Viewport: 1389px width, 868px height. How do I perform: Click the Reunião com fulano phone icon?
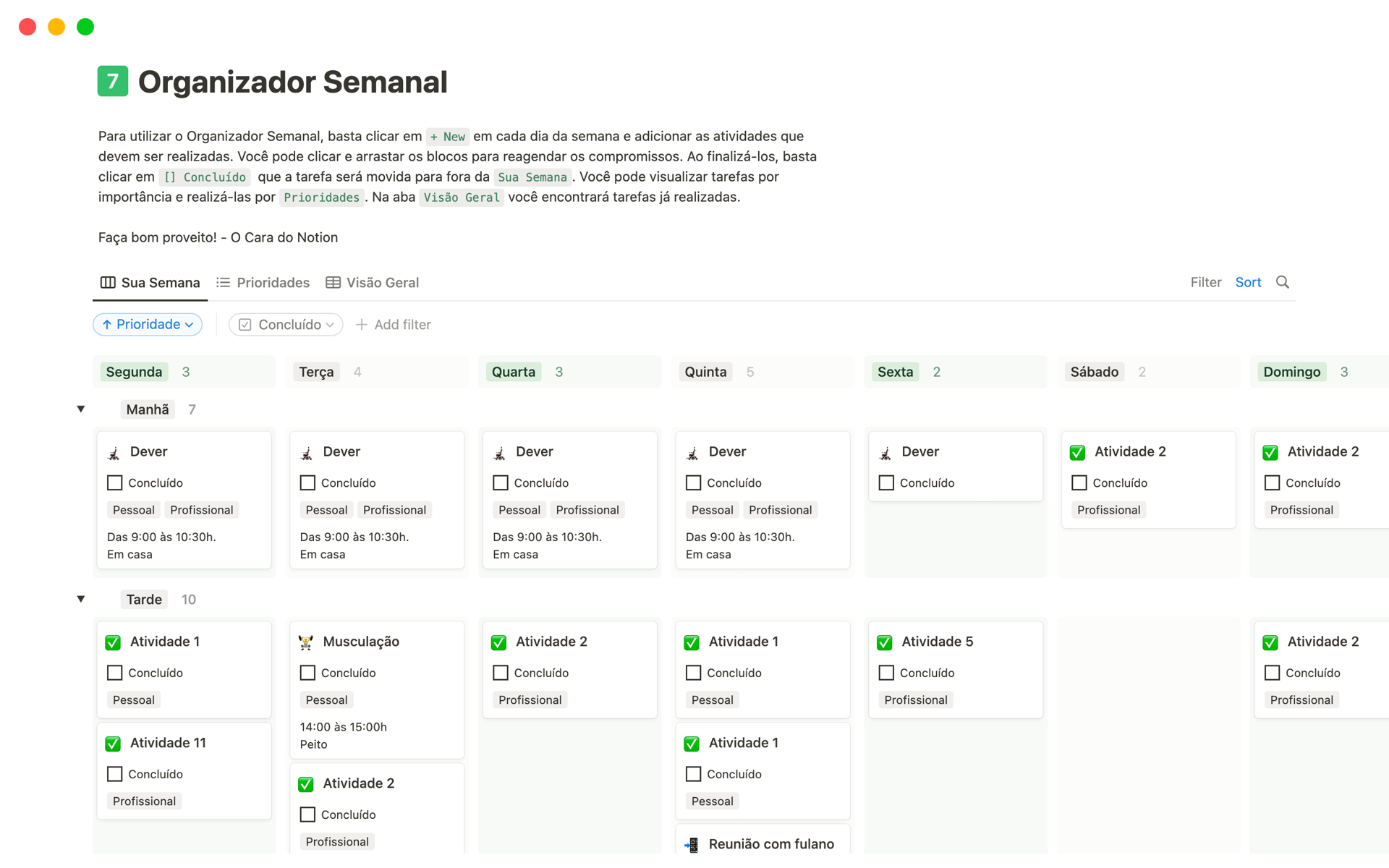(692, 844)
